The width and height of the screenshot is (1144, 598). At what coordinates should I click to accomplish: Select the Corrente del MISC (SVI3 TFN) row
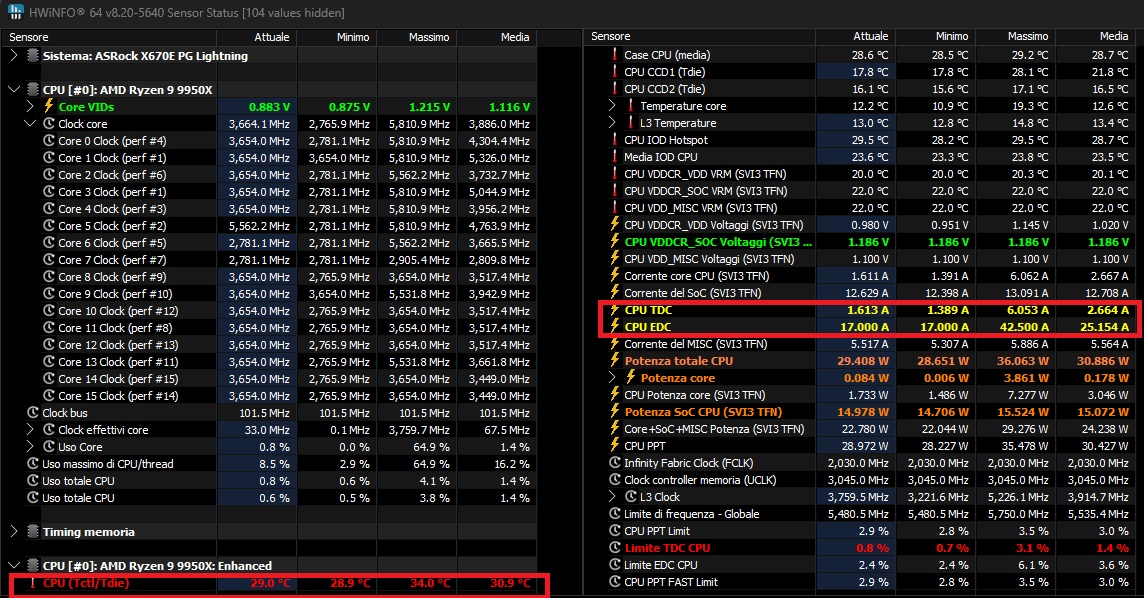pos(860,343)
